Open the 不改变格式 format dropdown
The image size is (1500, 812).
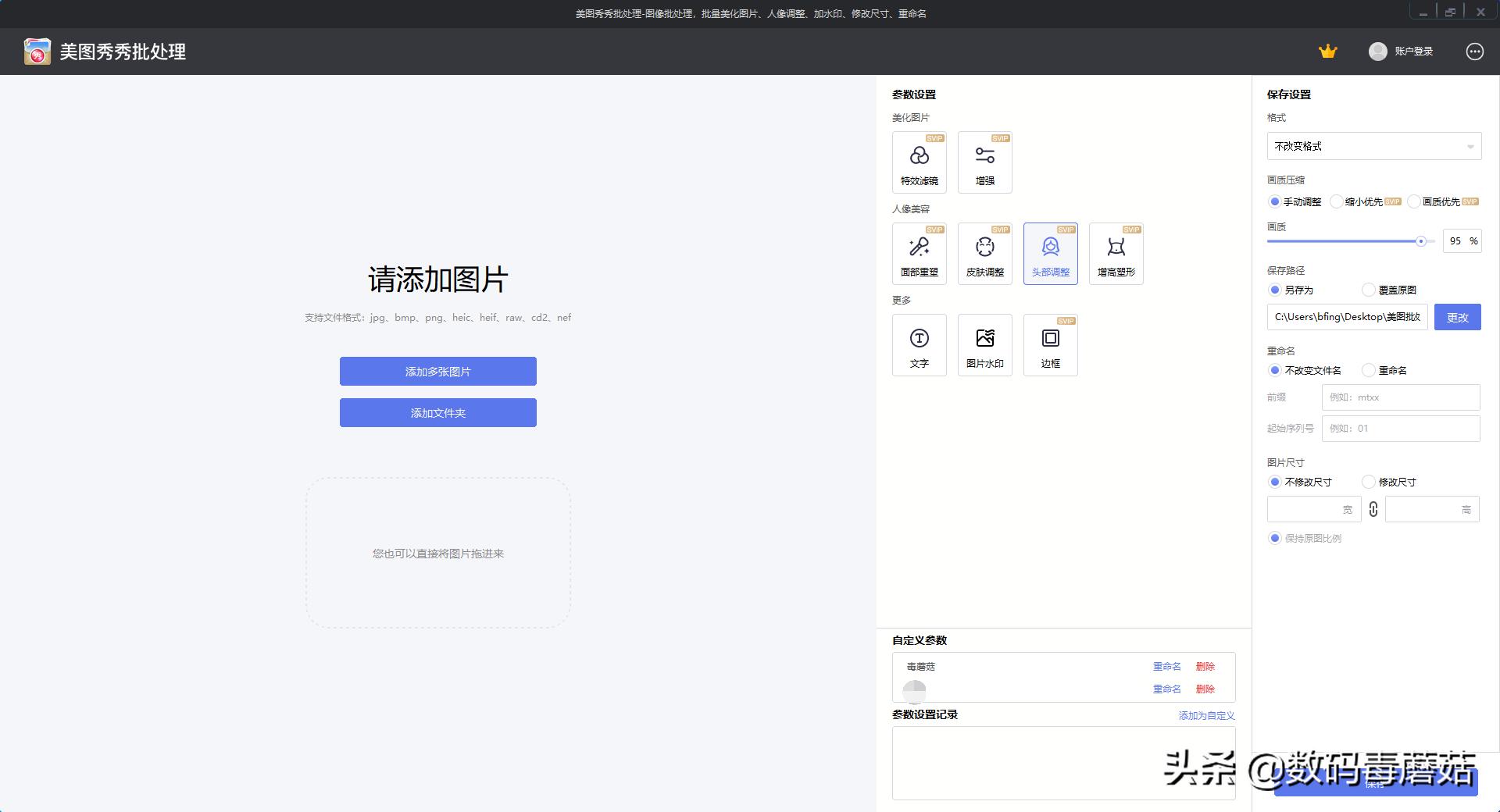1373,146
